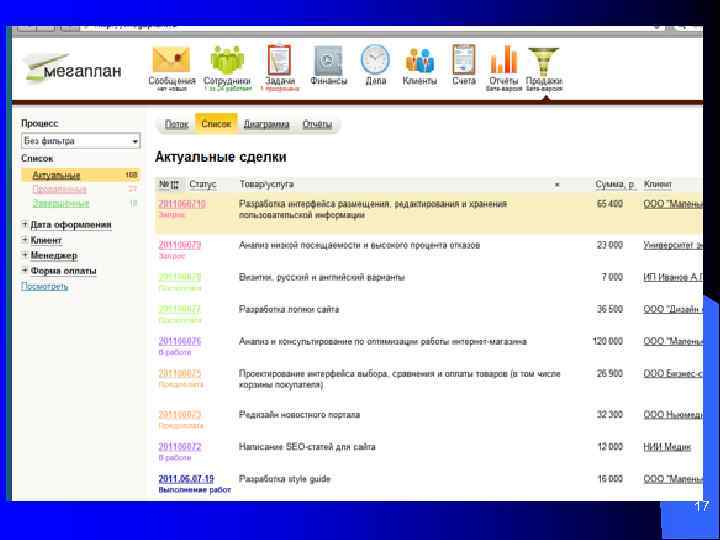Viewport: 720px width, 540px height.
Task: Open the deal number for the 120 000 row
Action: (x=180, y=342)
